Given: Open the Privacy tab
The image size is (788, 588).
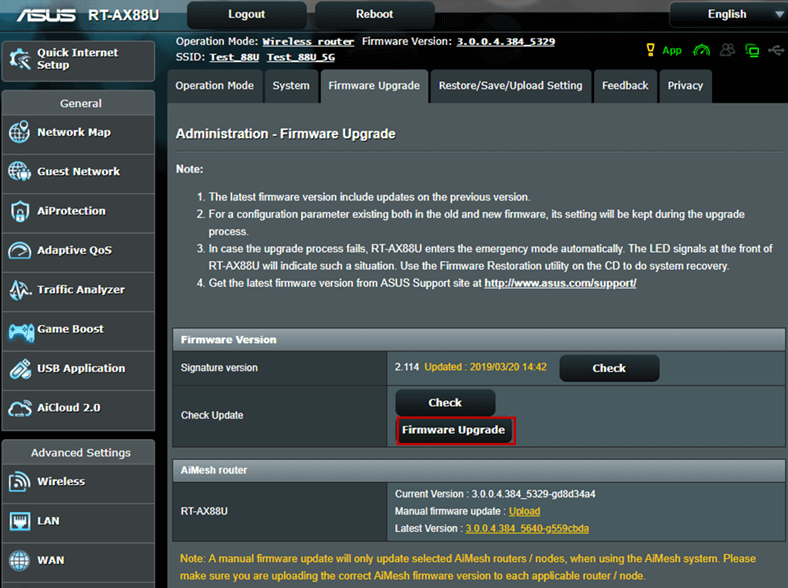Looking at the screenshot, I should coord(685,86).
